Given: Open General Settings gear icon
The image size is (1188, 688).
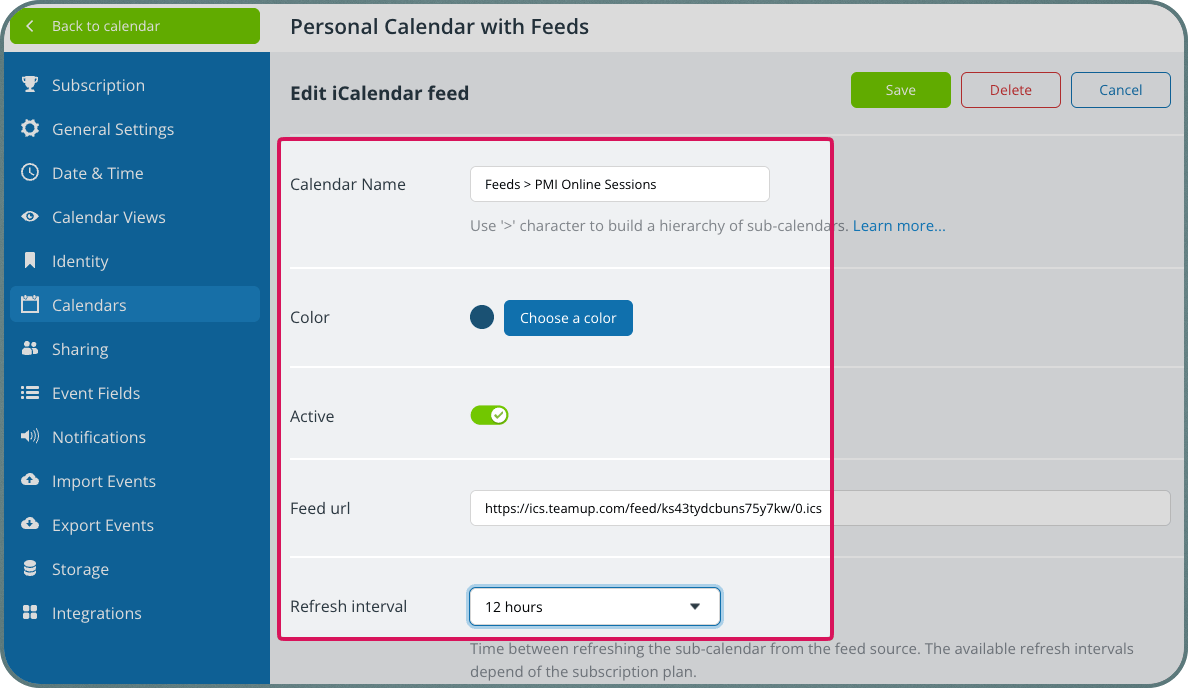Looking at the screenshot, I should (30, 128).
